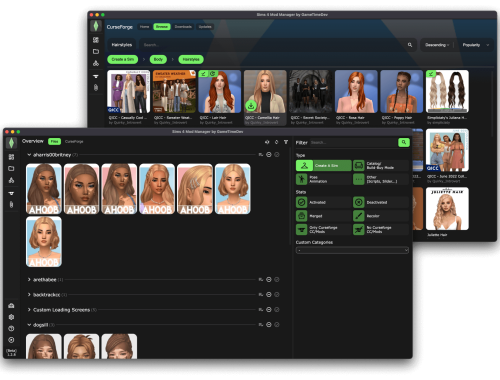Open the Popularity sort dropdown

pos(476,45)
